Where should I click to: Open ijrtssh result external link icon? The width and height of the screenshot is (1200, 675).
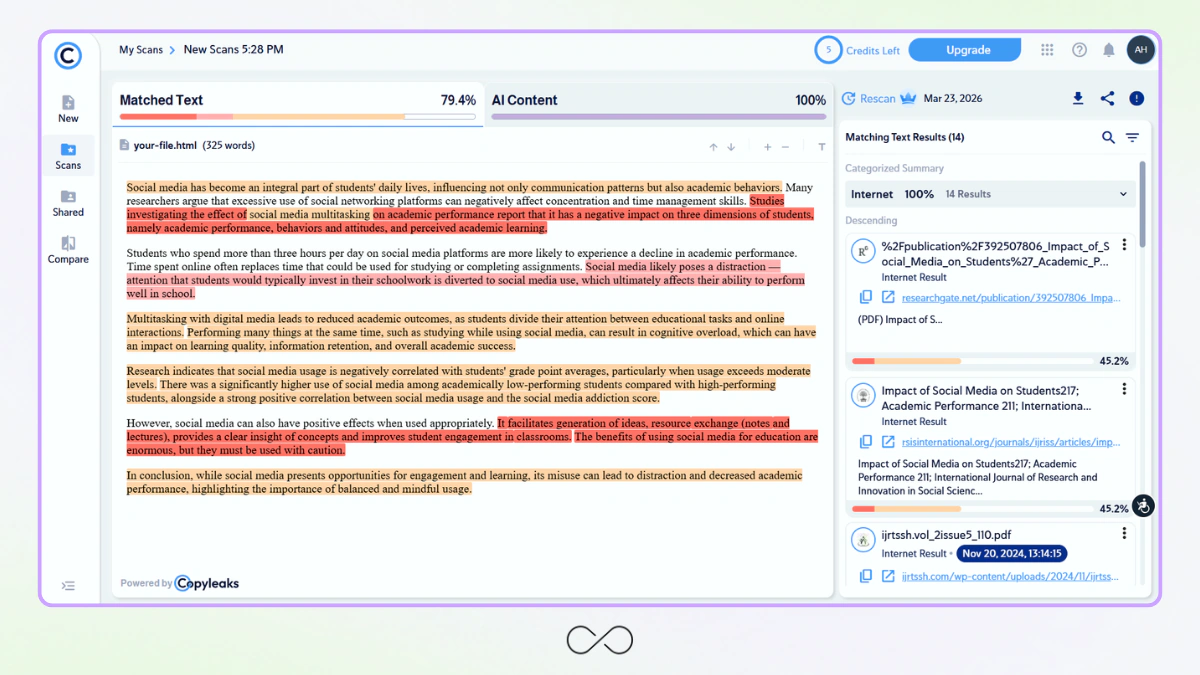tap(888, 576)
